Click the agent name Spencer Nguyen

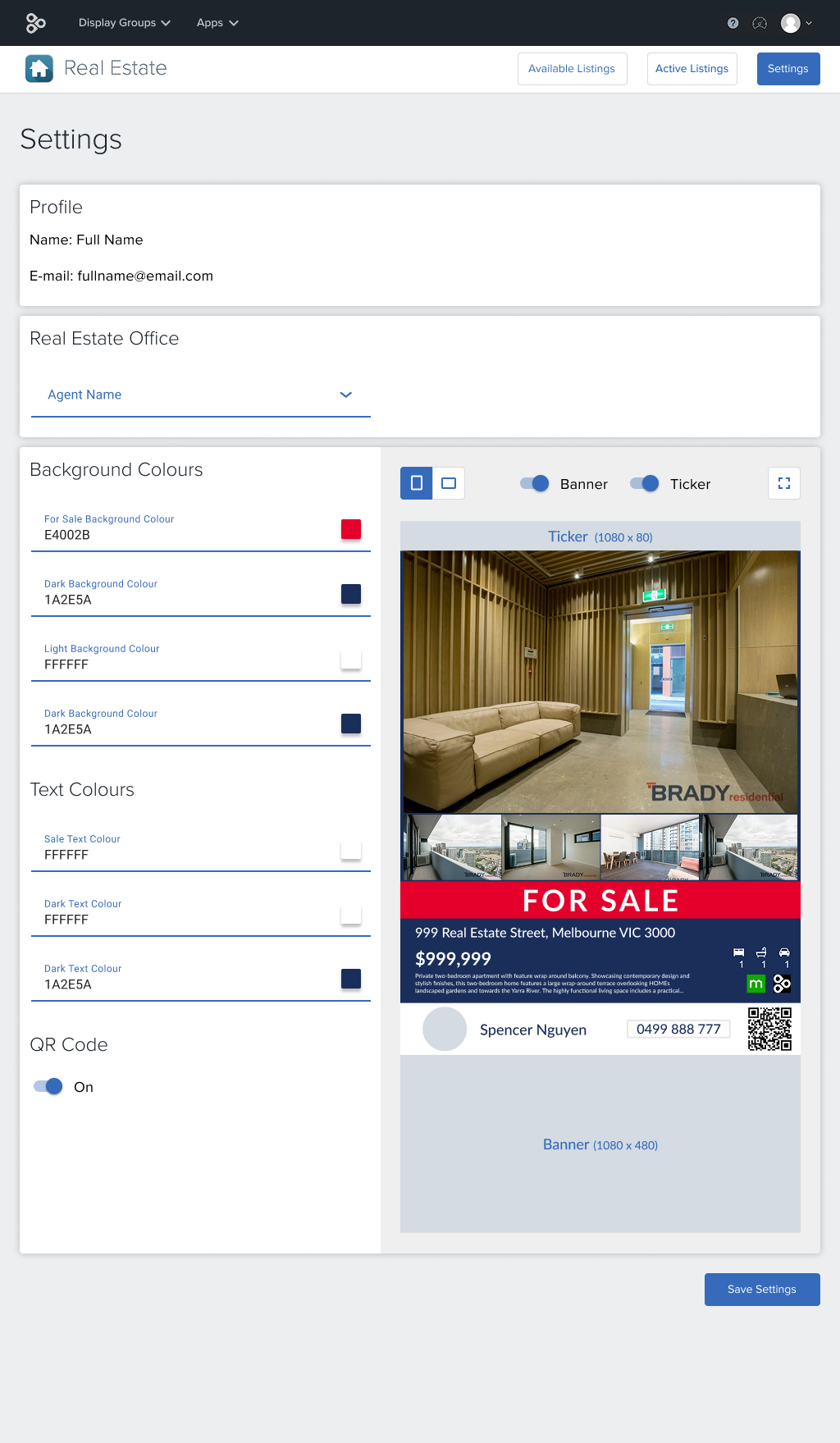pos(533,1030)
